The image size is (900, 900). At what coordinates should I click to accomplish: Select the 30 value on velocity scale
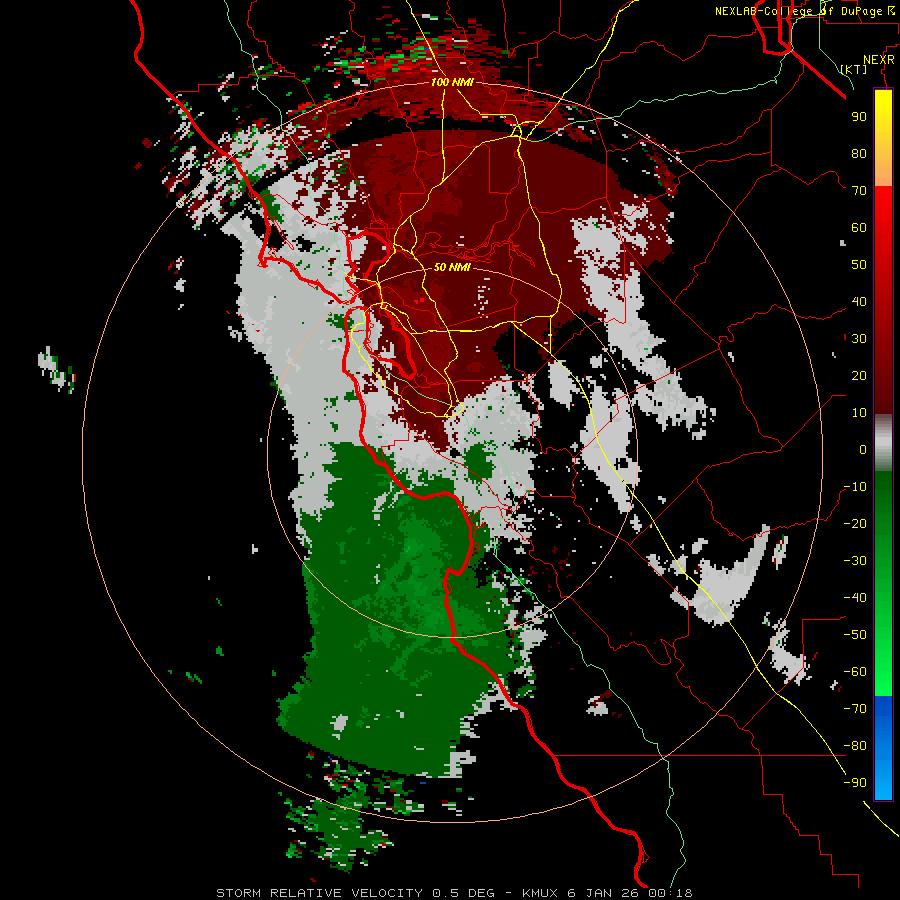[859, 339]
